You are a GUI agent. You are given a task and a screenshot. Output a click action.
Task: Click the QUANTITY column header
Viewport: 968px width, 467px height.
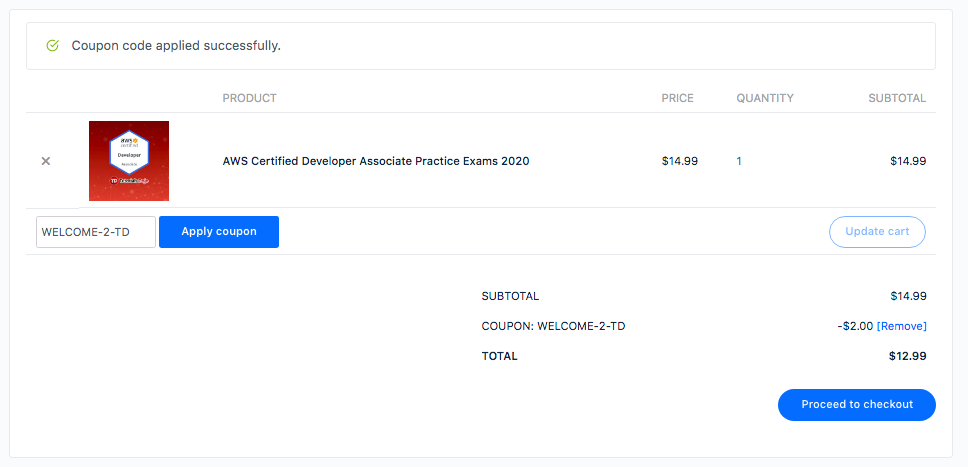coord(765,98)
